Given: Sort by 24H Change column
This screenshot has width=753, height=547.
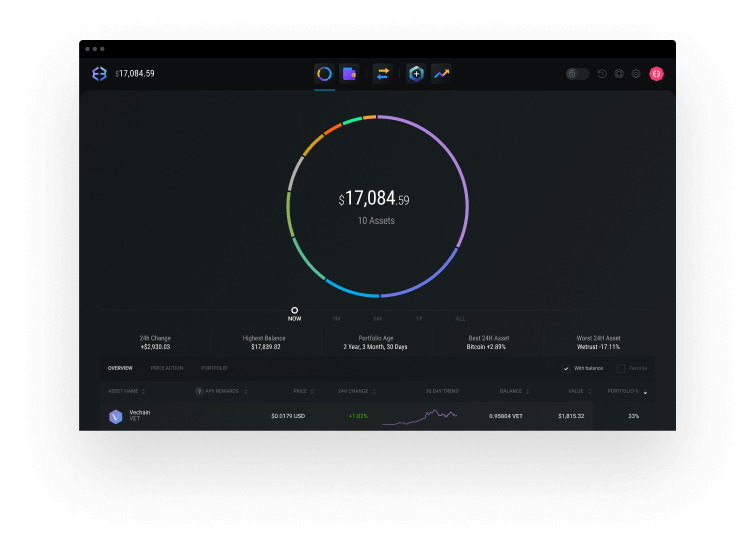Looking at the screenshot, I should [356, 391].
